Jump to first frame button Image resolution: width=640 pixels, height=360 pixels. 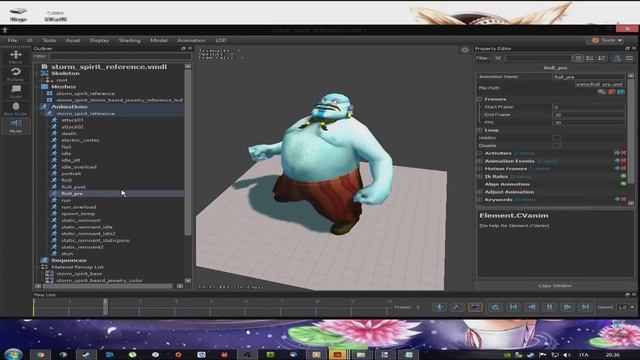513,307
